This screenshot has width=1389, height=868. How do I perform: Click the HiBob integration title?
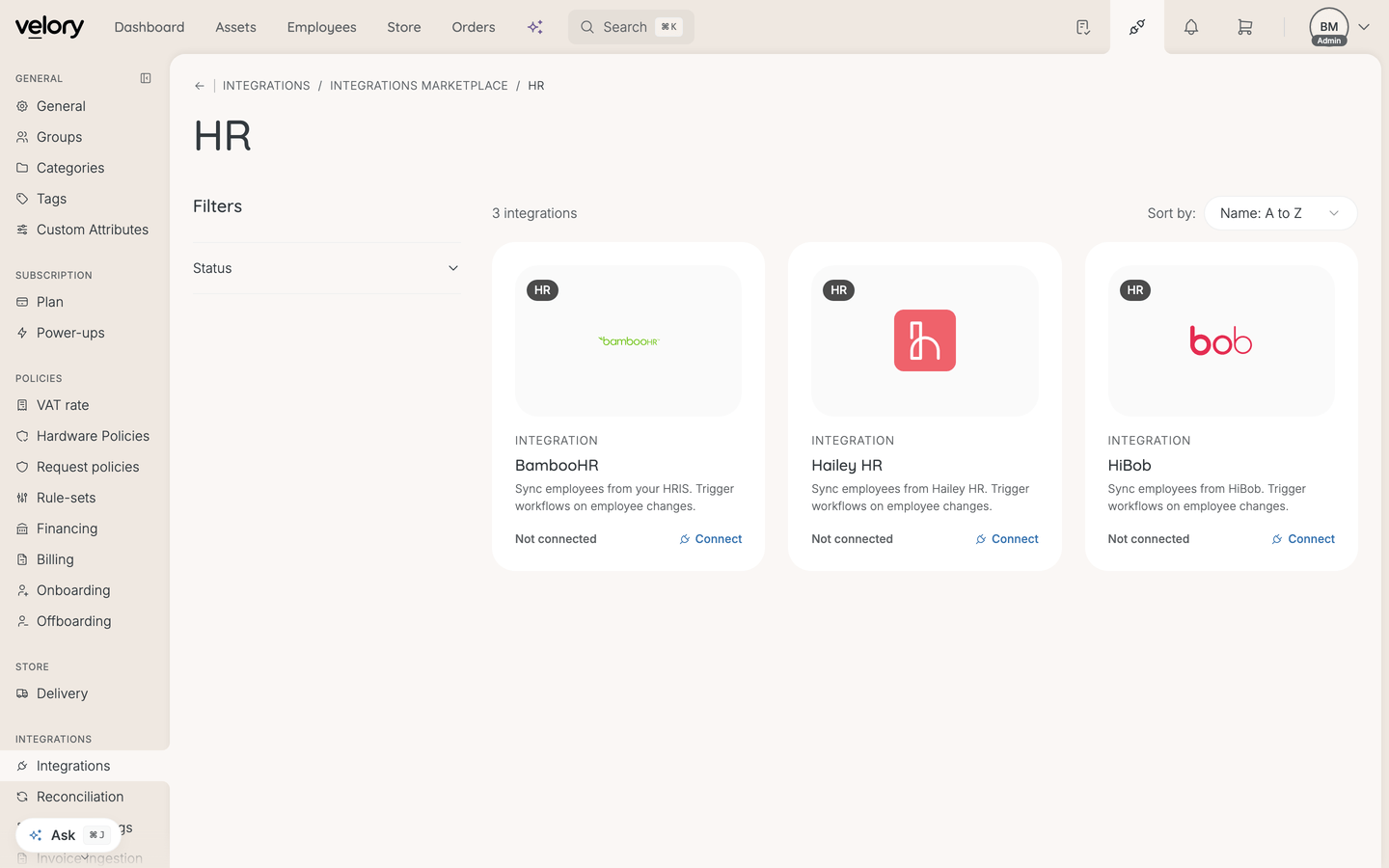[x=1130, y=465]
